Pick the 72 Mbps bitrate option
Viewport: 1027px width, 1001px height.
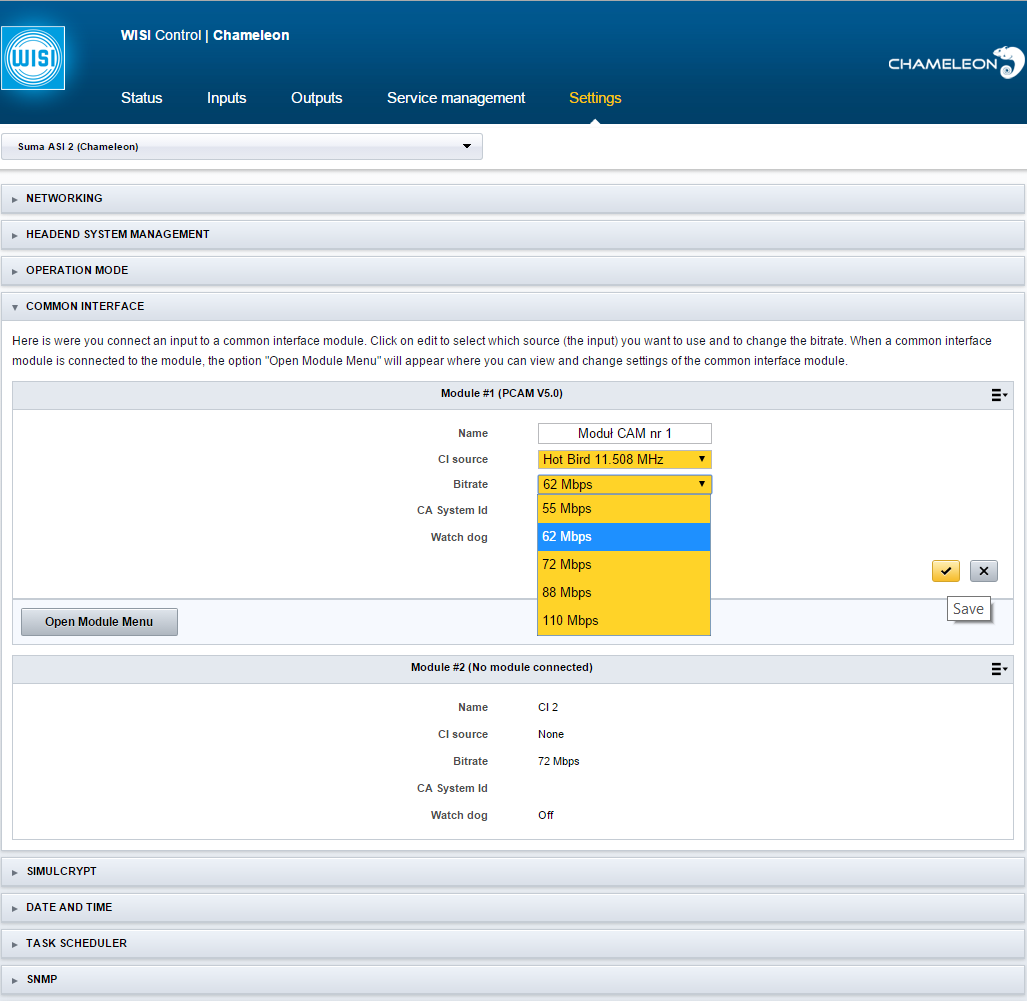[x=624, y=565]
